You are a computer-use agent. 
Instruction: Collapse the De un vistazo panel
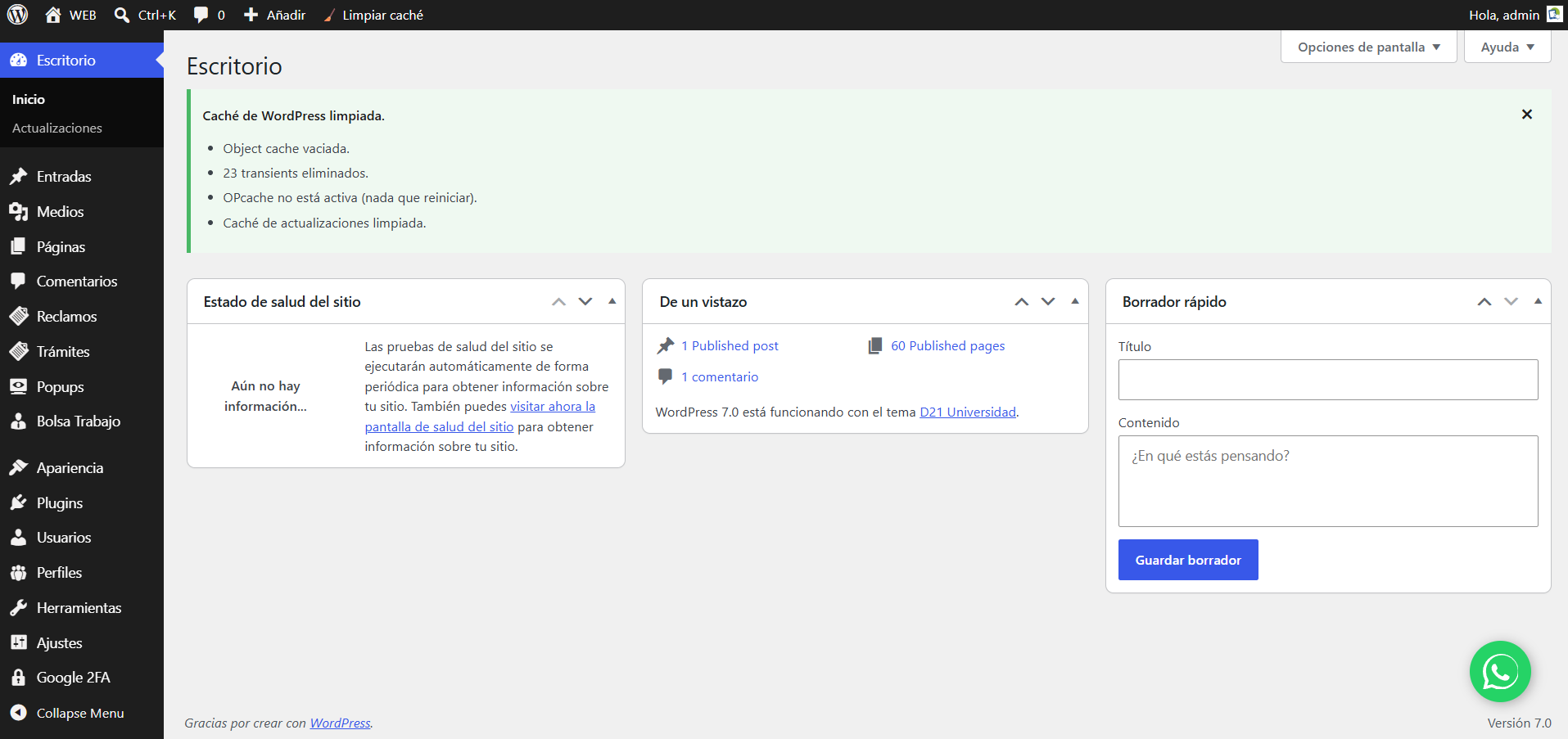pos(1075,302)
